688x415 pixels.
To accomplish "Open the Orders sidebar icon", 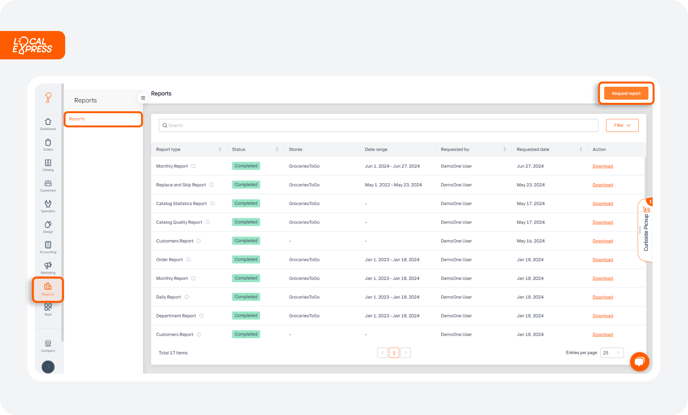I will 48,144.
